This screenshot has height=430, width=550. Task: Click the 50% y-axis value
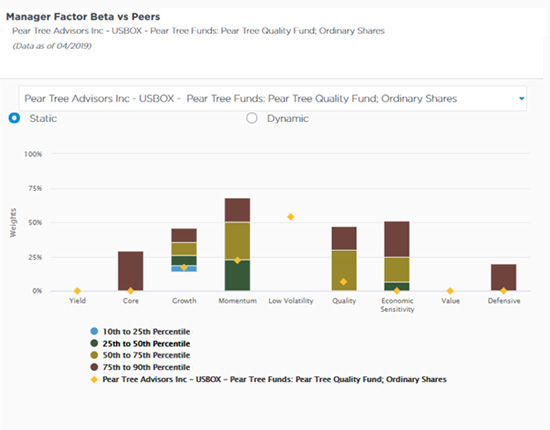coord(35,222)
